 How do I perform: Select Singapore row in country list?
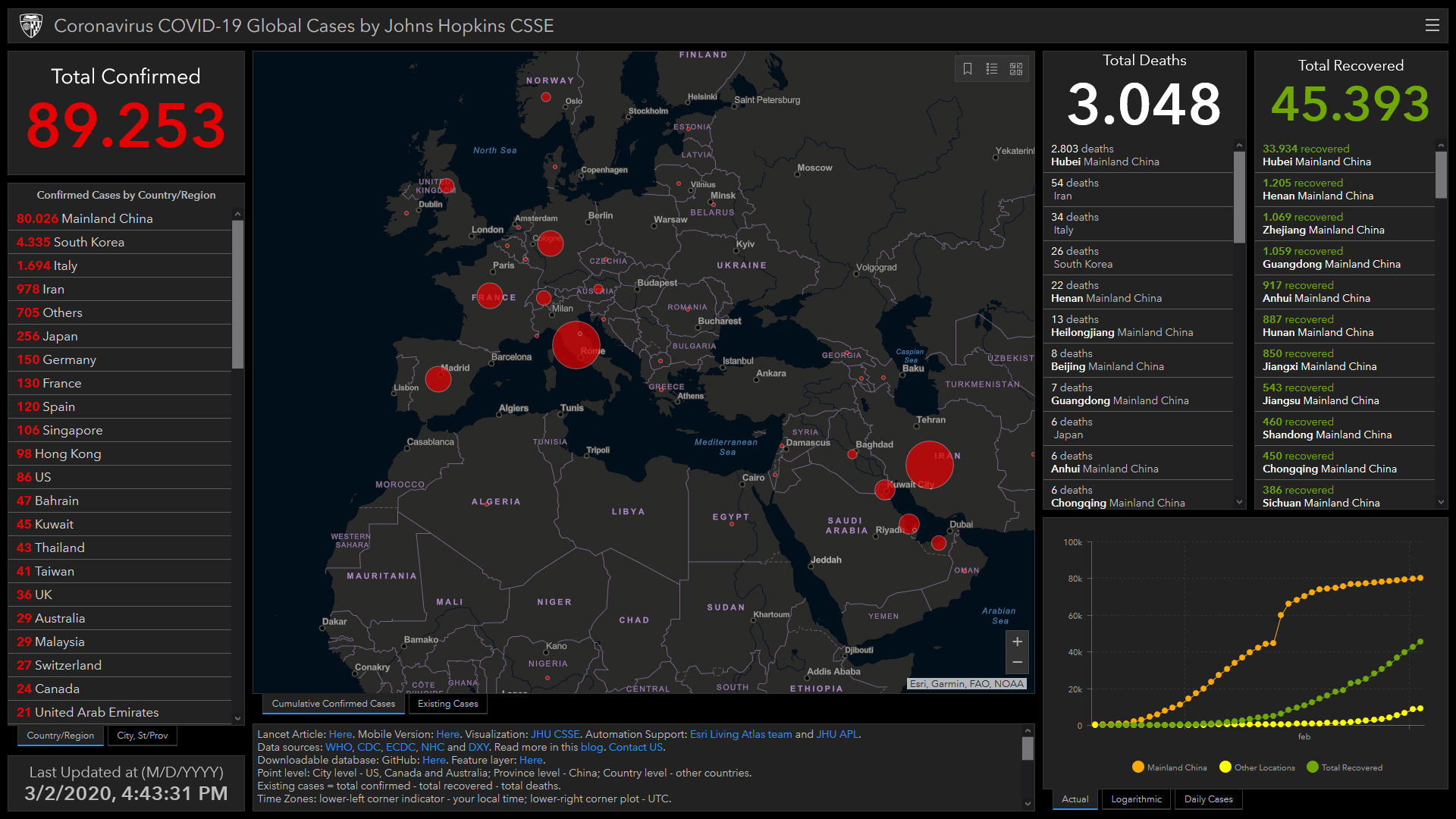click(x=120, y=430)
